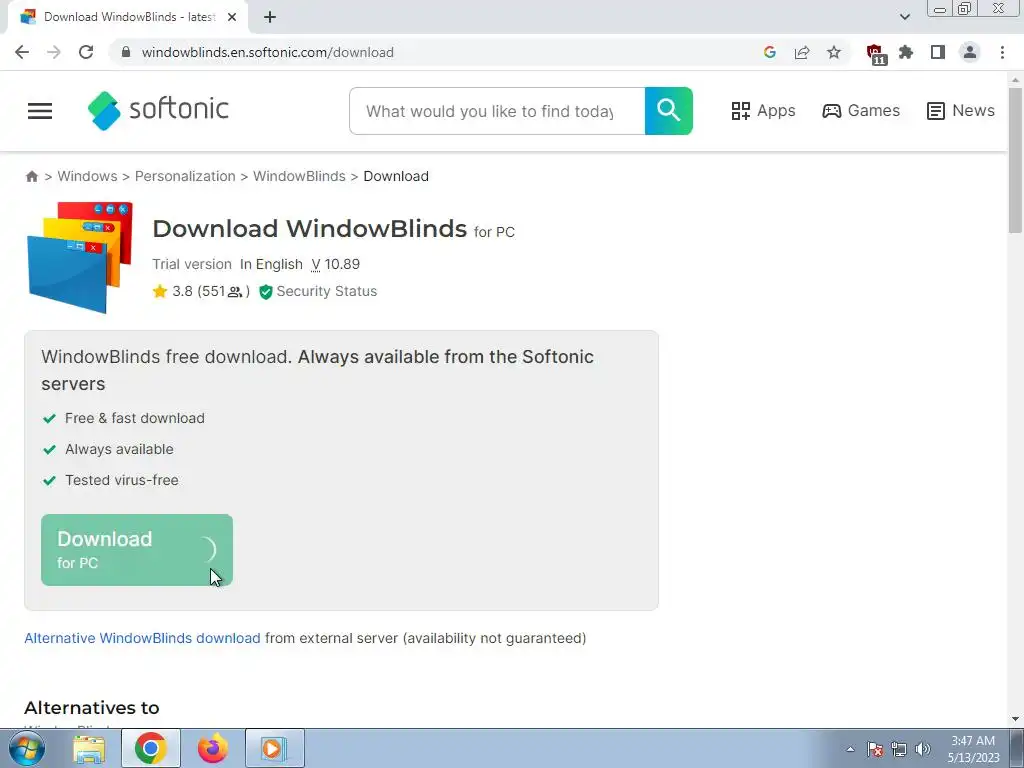
Task: Click the Softonic logo
Action: tap(158, 110)
